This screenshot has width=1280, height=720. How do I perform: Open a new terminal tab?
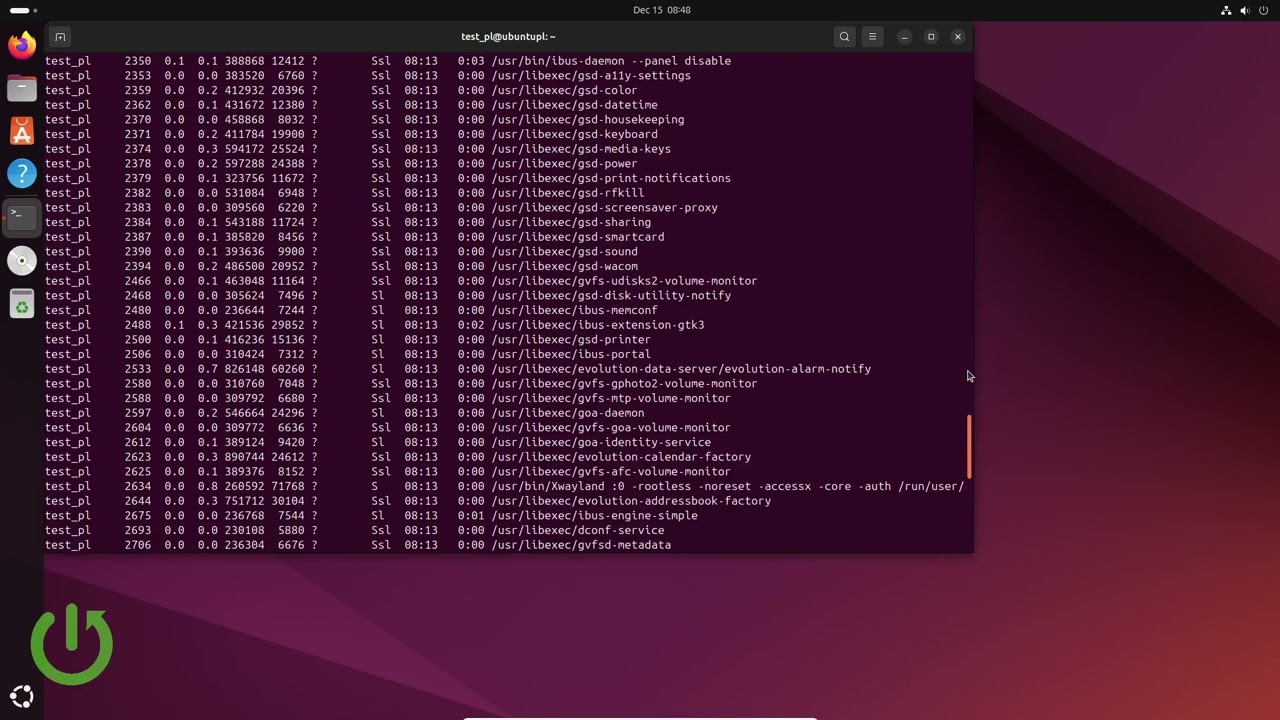pos(60,37)
